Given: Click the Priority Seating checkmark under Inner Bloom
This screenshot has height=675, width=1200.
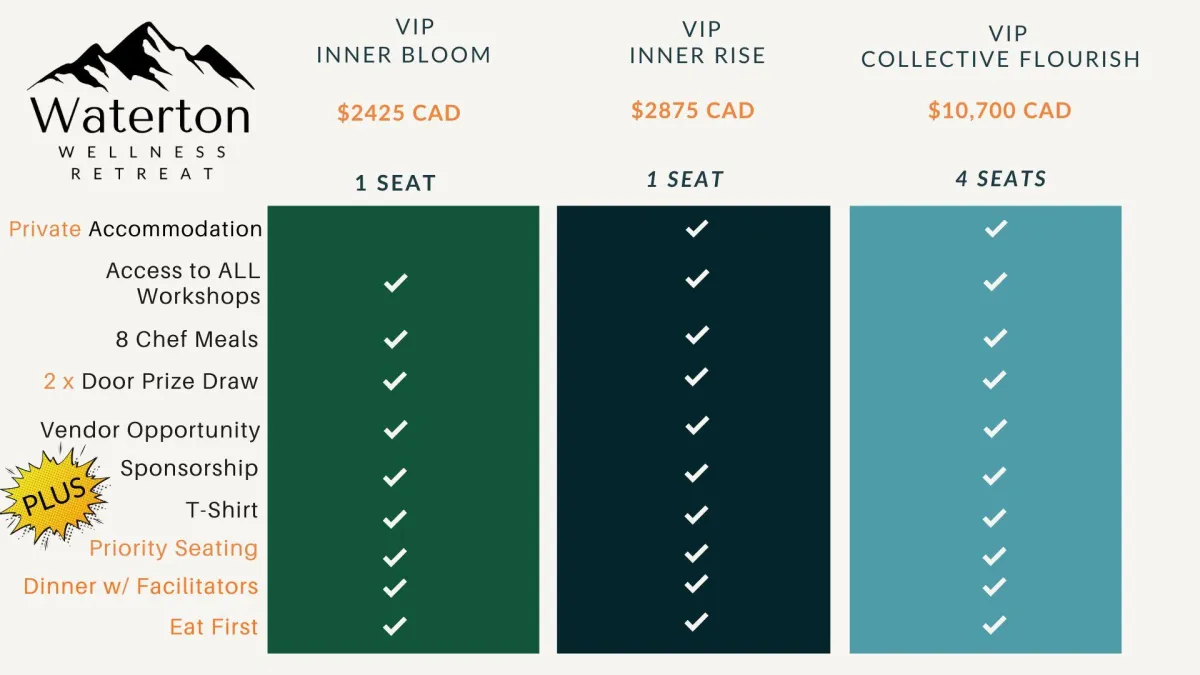Looking at the screenshot, I should tap(395, 557).
